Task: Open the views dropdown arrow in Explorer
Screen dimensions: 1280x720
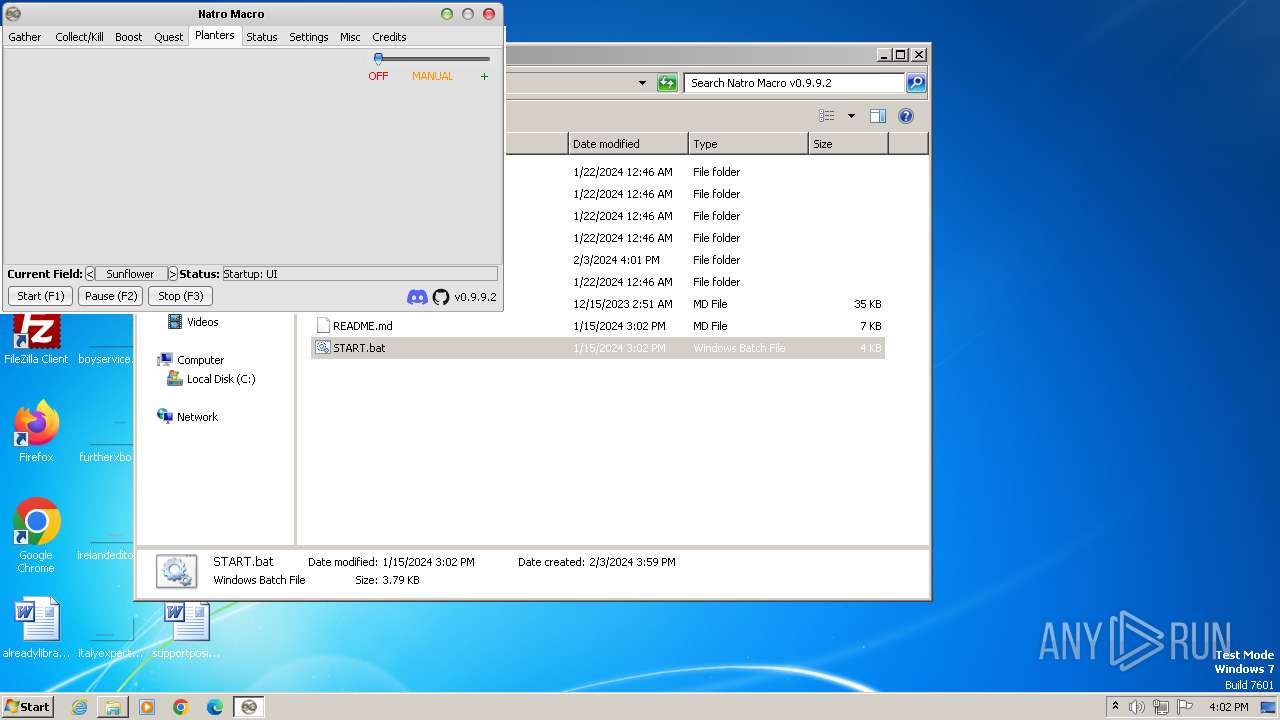Action: [851, 116]
